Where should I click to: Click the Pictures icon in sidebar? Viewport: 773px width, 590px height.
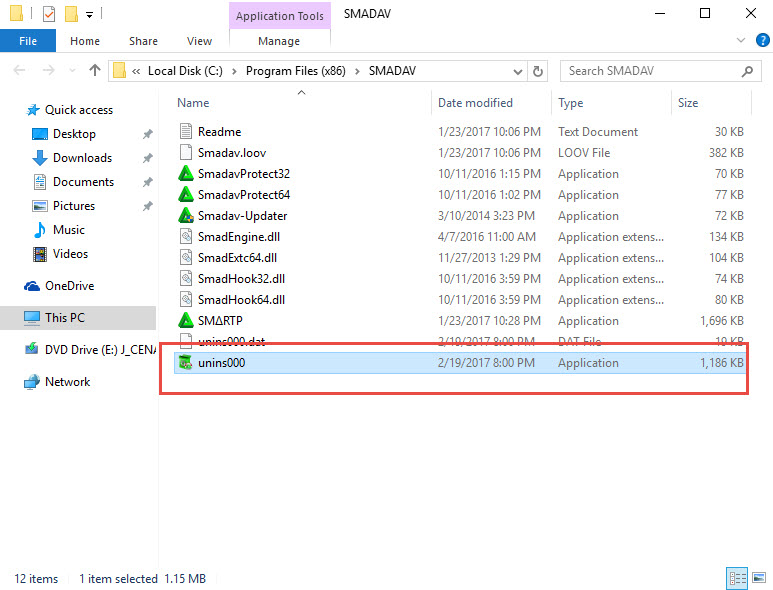coord(39,206)
